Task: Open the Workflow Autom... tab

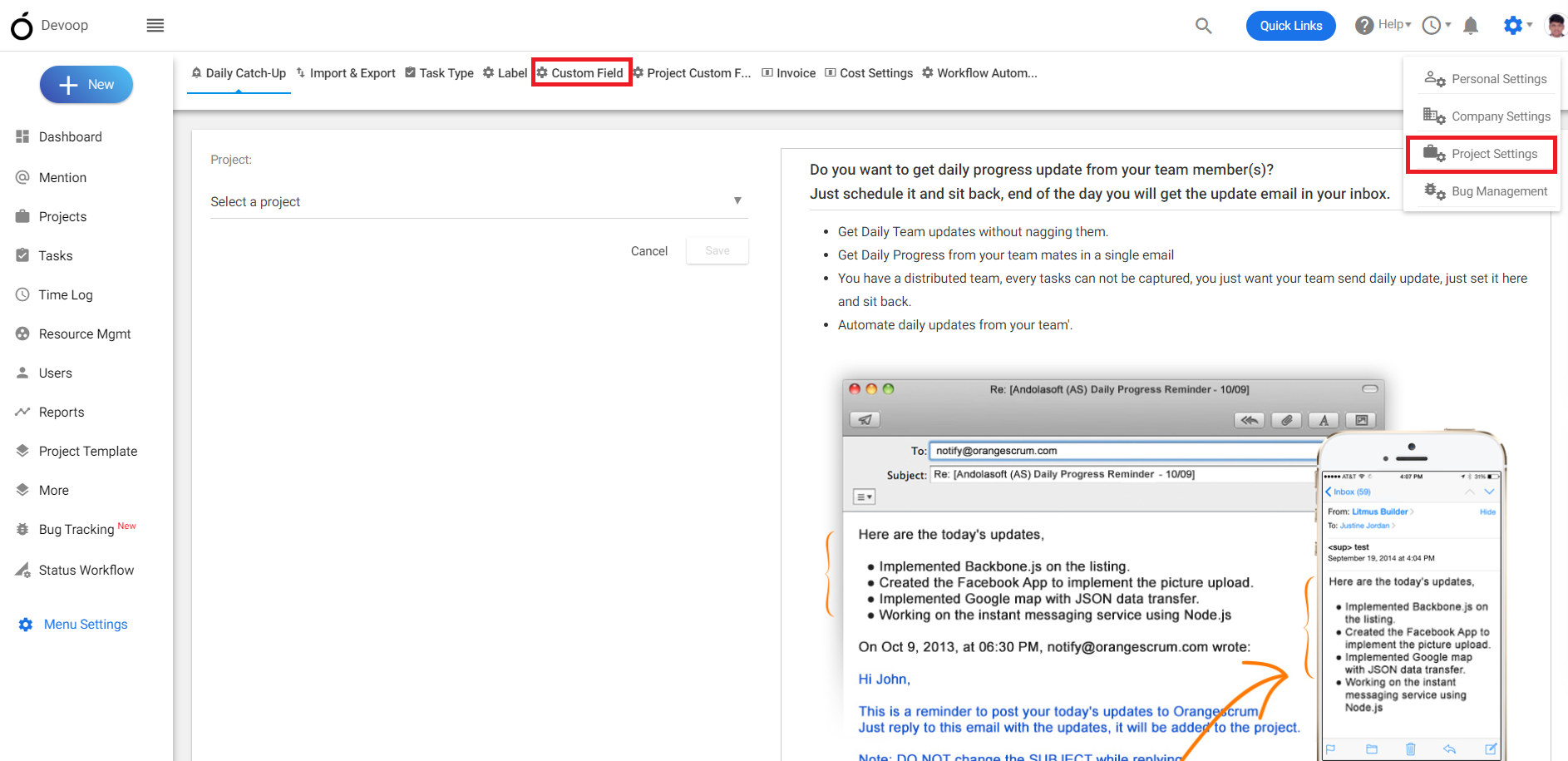Action: pos(979,73)
